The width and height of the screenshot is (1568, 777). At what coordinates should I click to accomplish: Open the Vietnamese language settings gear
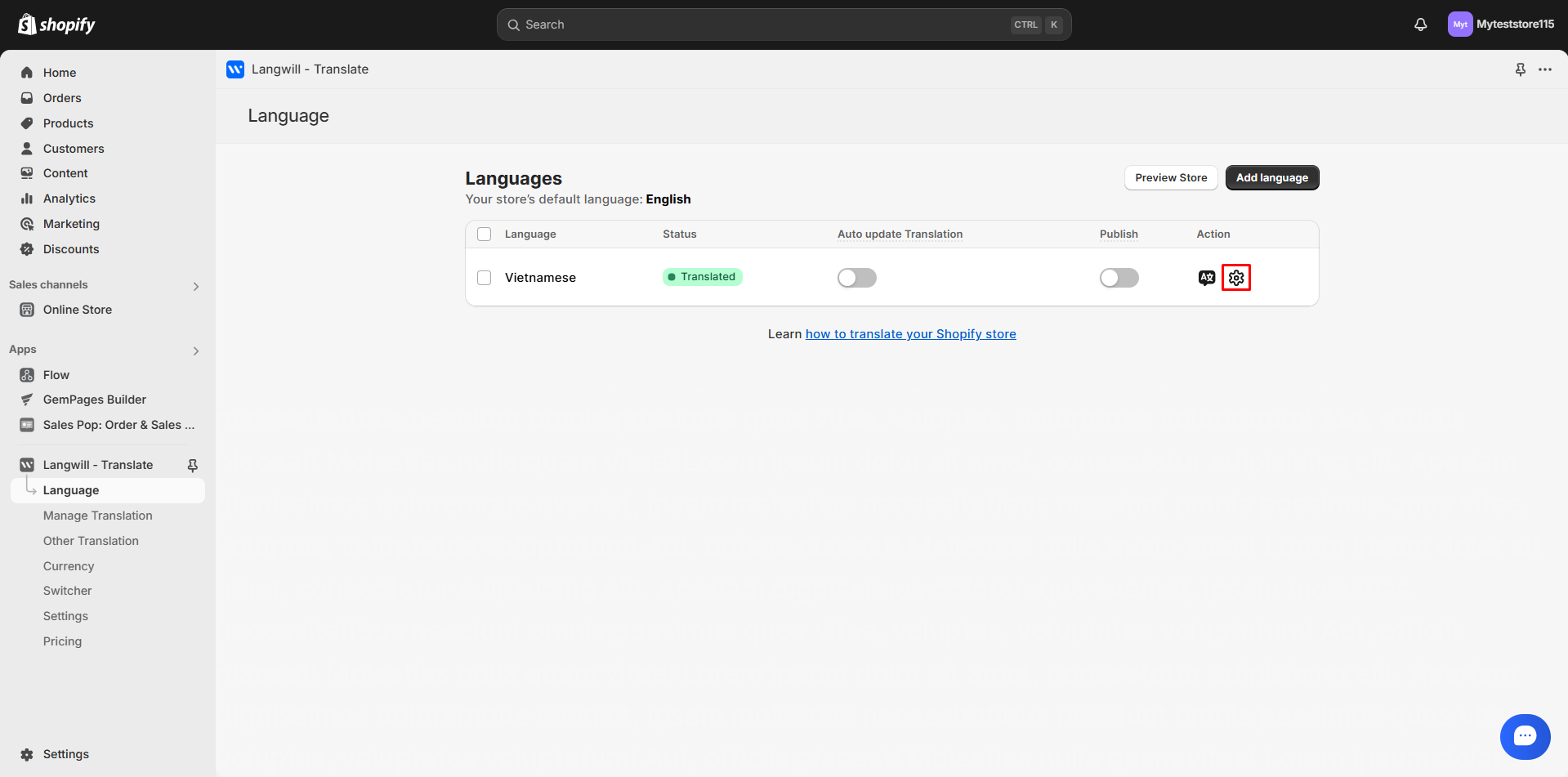click(x=1235, y=278)
